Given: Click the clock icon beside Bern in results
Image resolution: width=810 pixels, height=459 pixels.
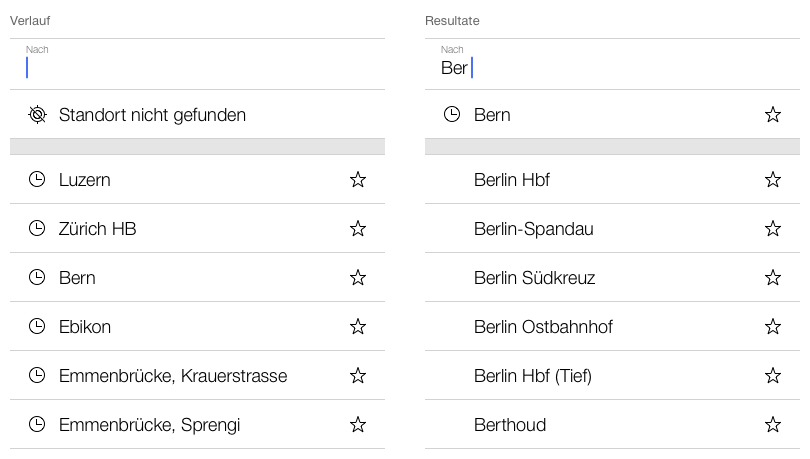Looking at the screenshot, I should [452, 115].
